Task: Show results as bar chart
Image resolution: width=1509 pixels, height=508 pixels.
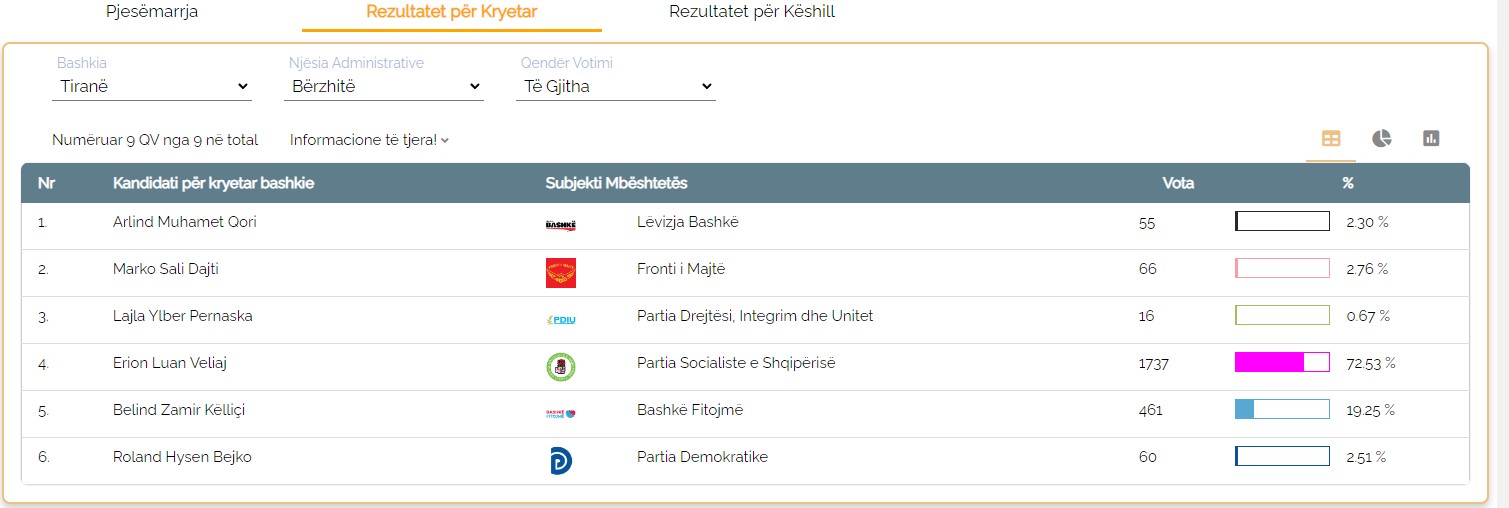Action: [x=1431, y=139]
